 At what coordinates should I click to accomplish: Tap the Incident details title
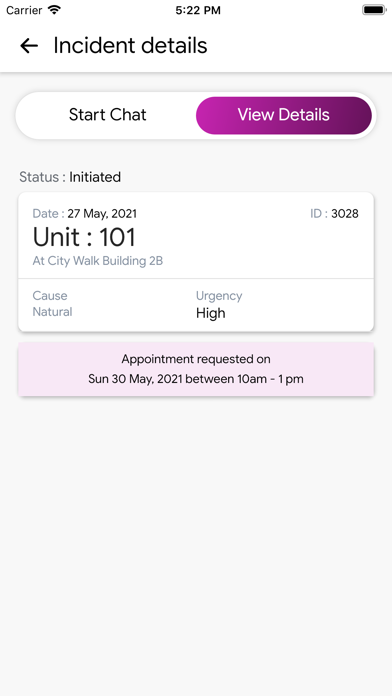(x=131, y=46)
